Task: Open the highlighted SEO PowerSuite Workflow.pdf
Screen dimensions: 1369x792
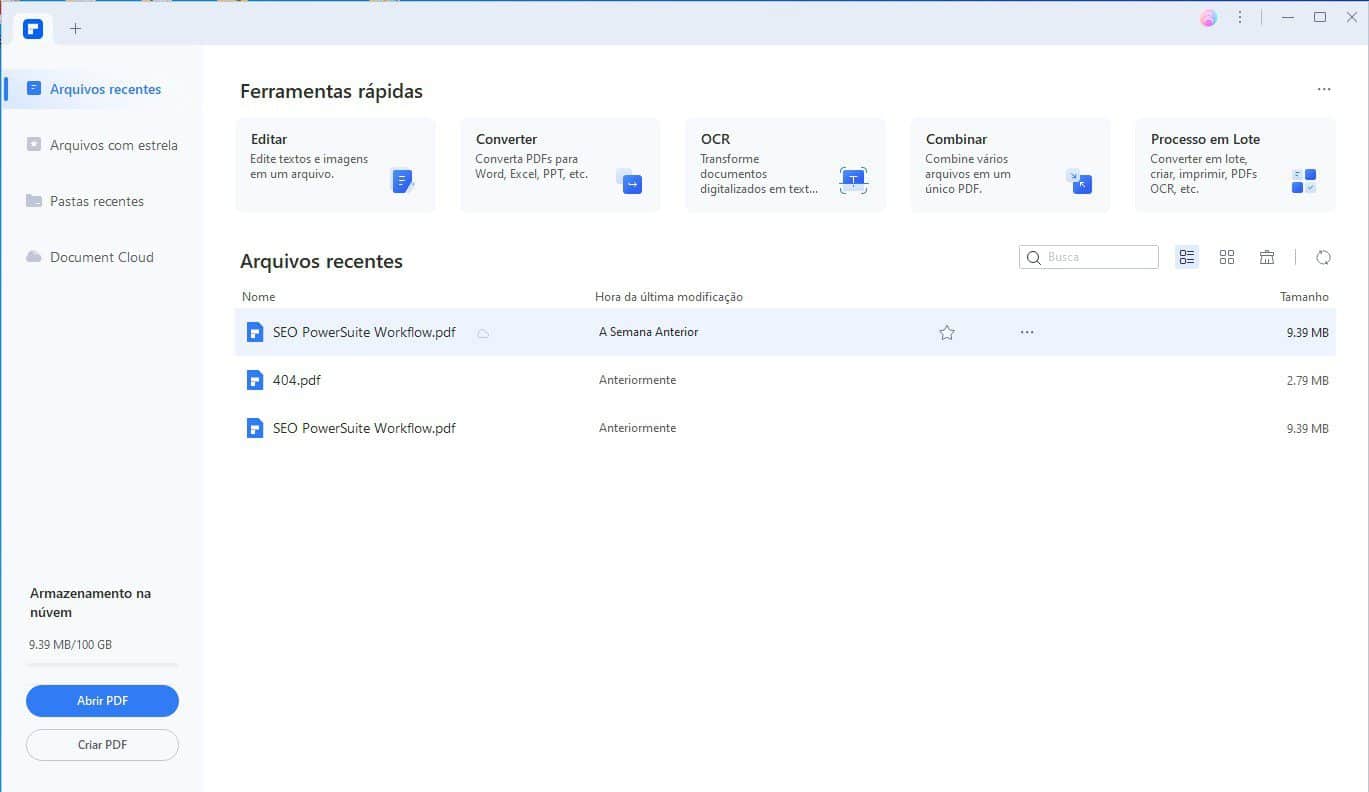Action: 785,332
